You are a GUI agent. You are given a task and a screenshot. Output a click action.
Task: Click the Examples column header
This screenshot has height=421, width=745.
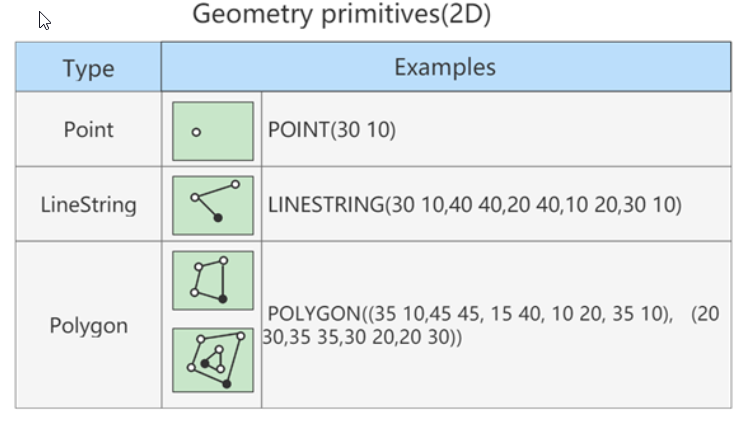(x=446, y=67)
